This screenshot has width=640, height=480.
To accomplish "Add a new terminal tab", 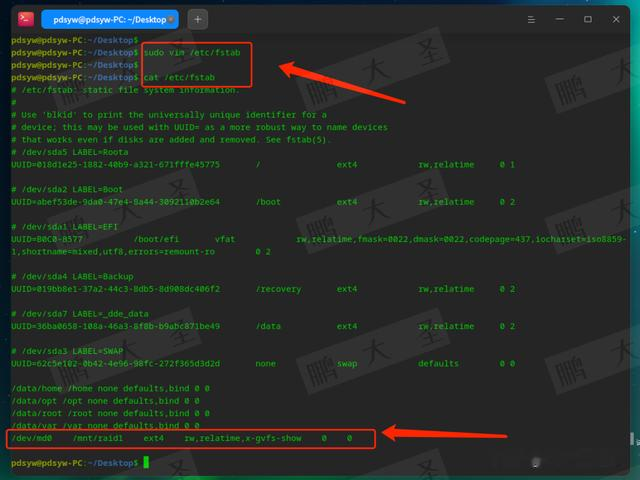I will (198, 20).
